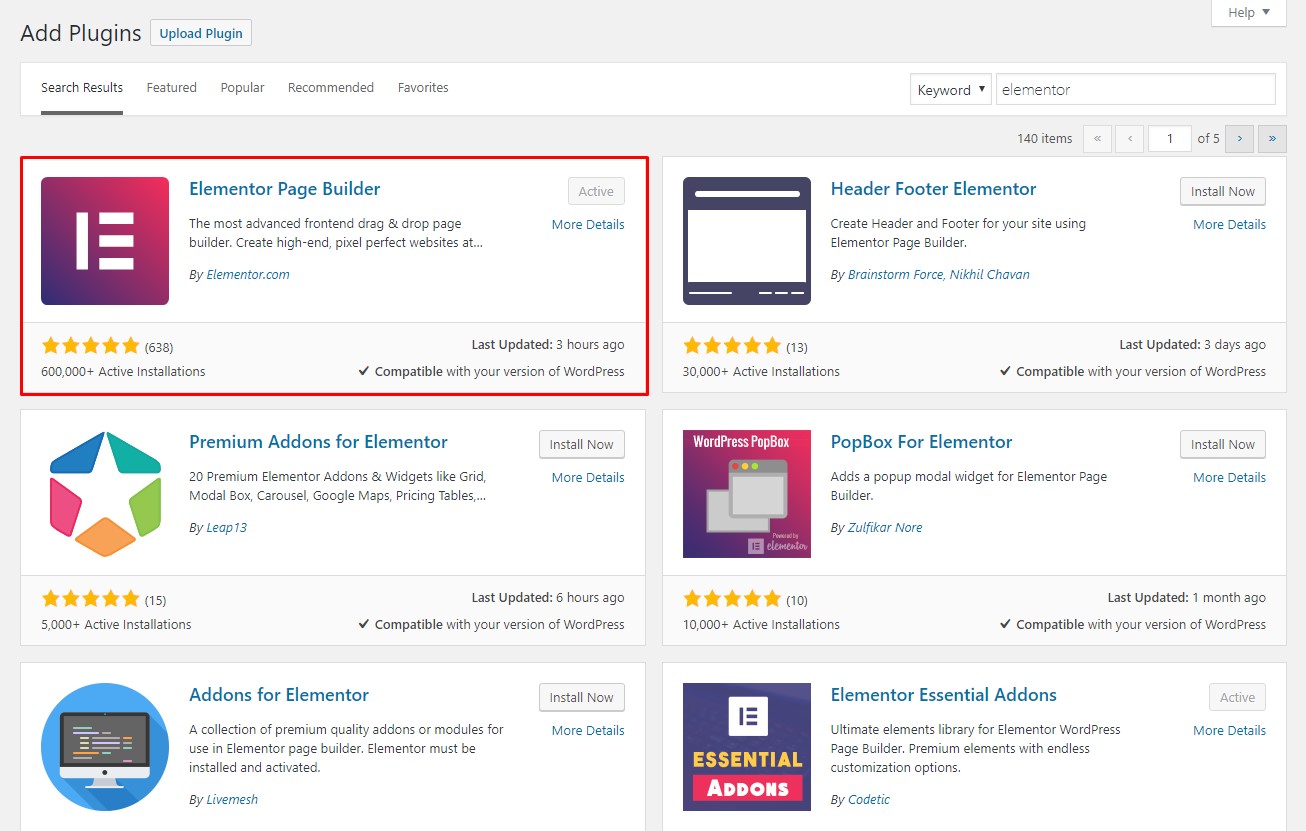Click the Addons for Elementor monitor icon
The width and height of the screenshot is (1306, 831).
(x=104, y=746)
